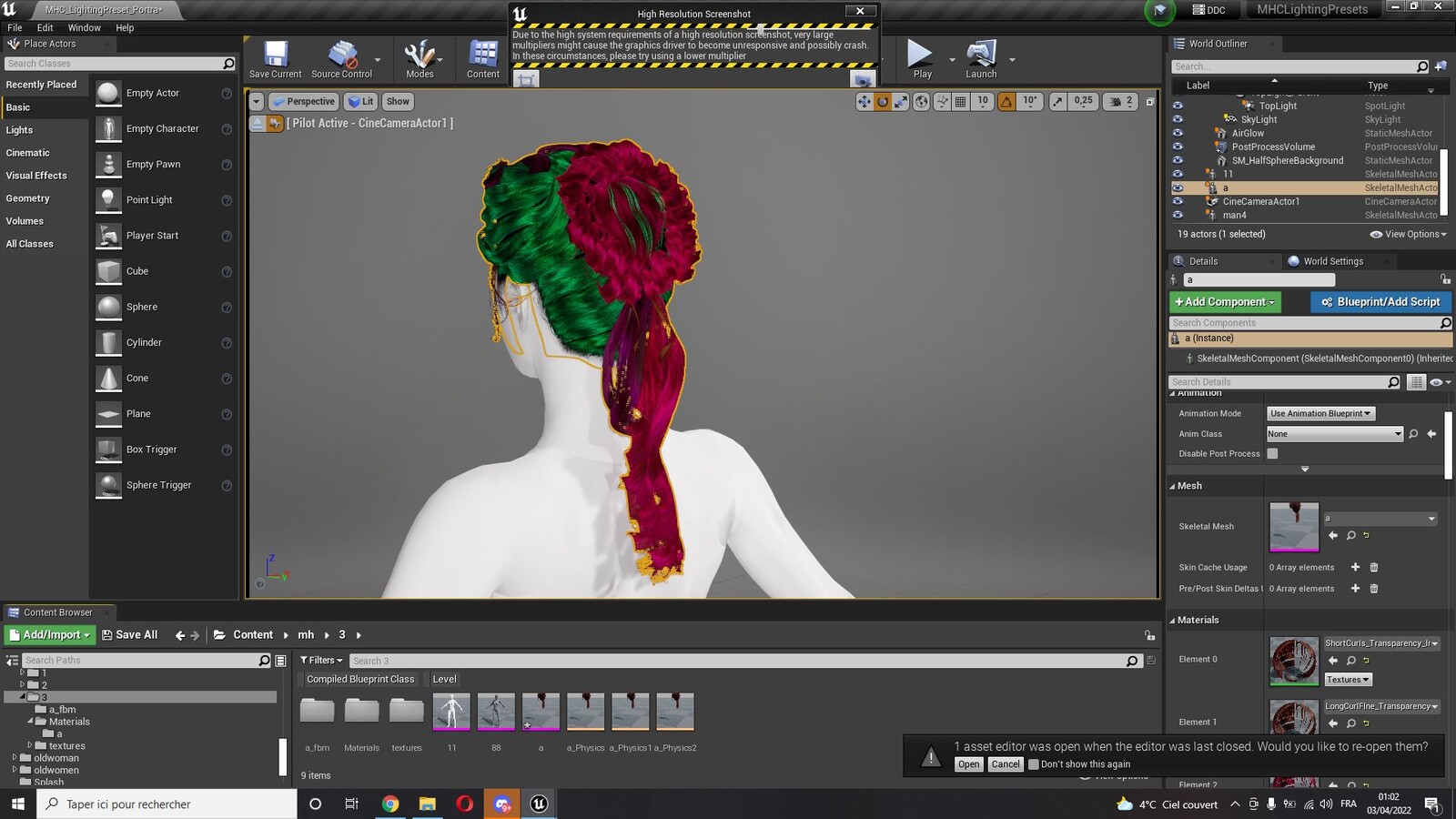Select the scale gizmo tool in viewport
This screenshot has width=1456, height=819.
click(x=900, y=102)
